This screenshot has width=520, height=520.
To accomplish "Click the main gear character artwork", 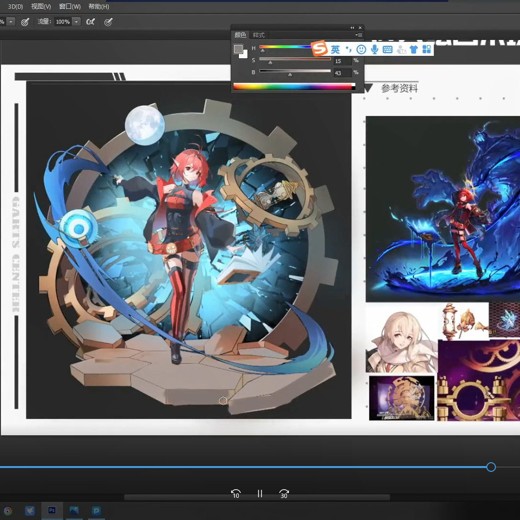I will click(x=189, y=250).
